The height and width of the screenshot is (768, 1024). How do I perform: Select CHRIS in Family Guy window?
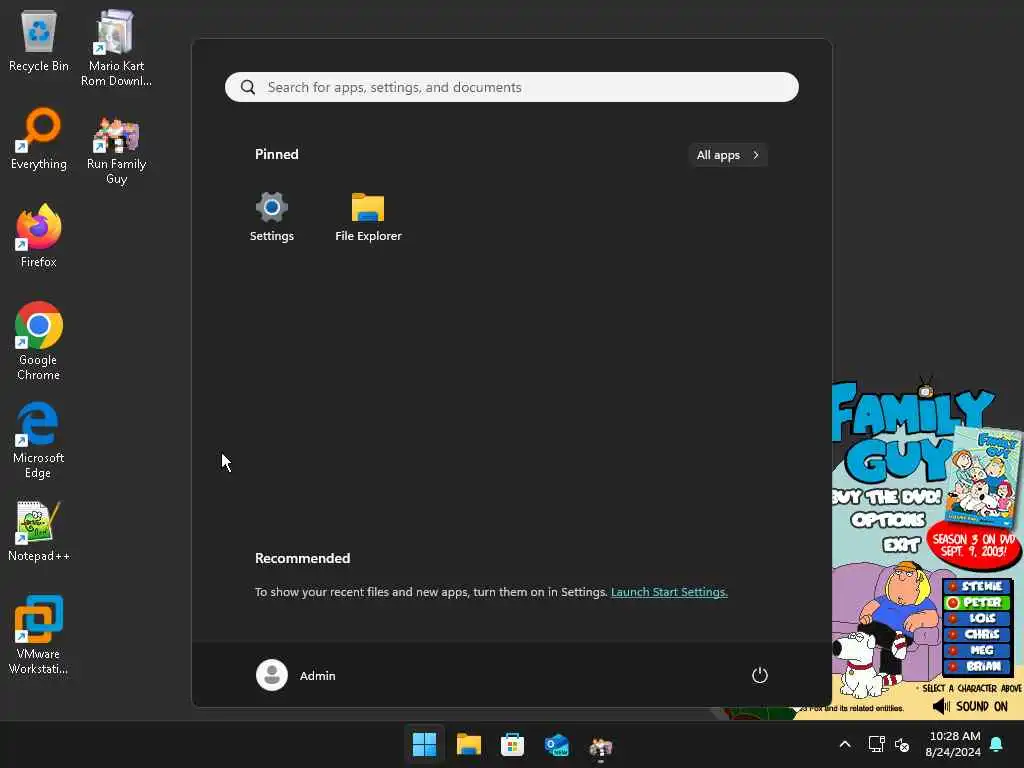(976, 634)
